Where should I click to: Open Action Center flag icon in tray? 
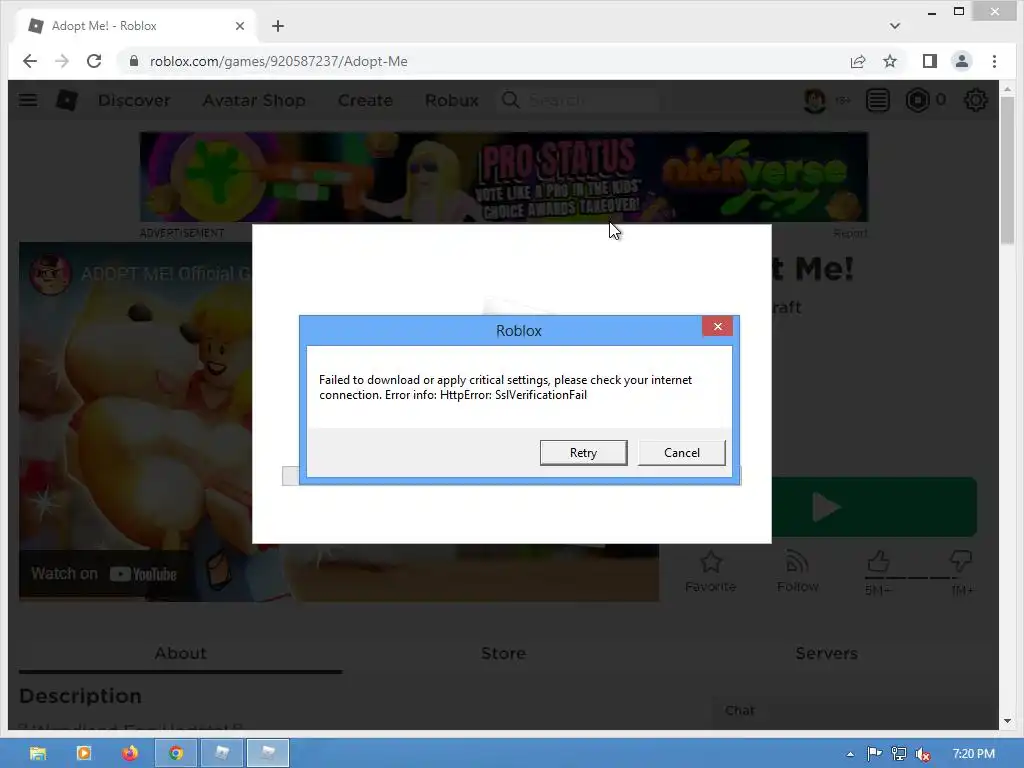coord(874,754)
